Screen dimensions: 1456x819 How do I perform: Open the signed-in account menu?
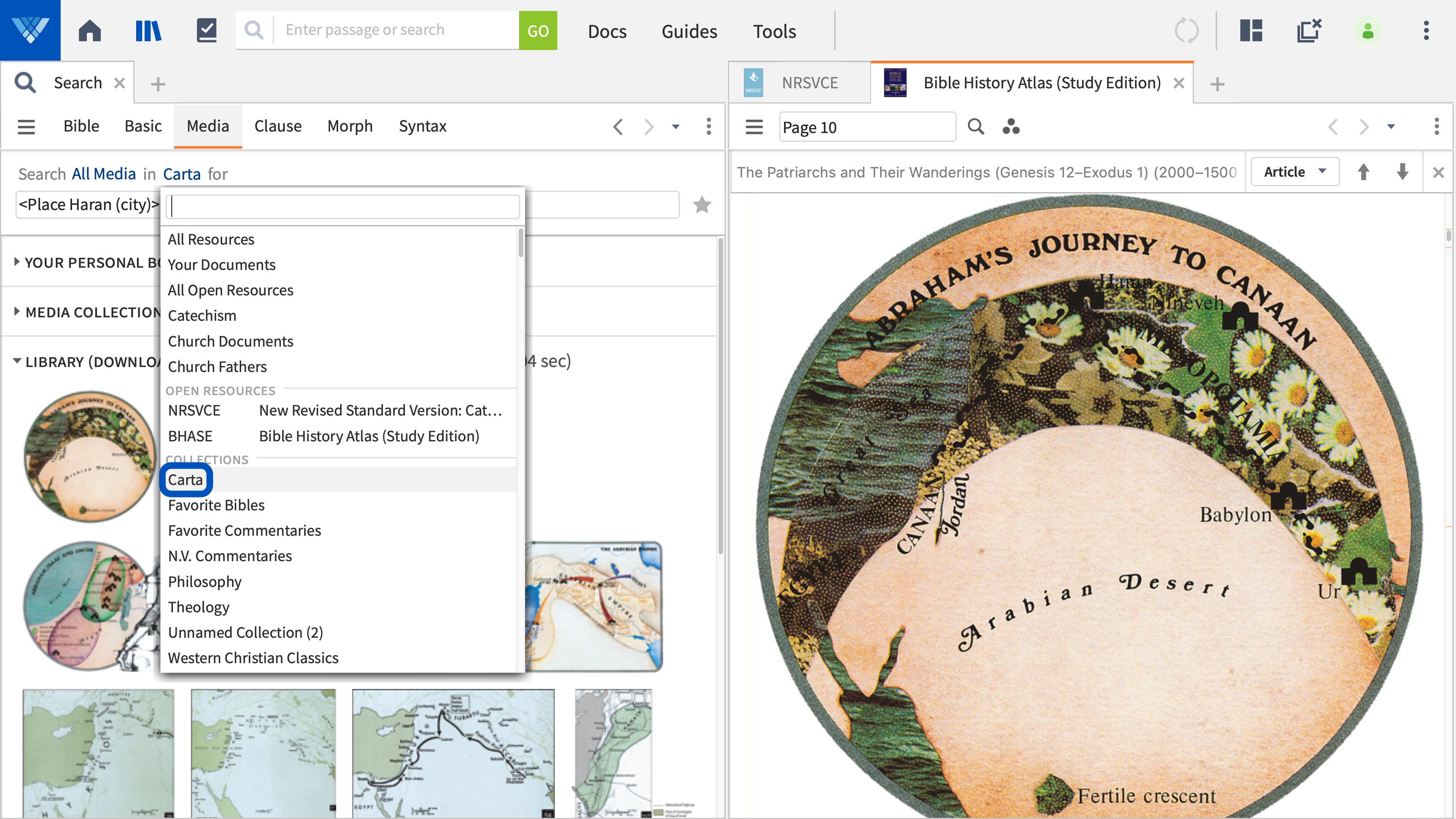pos(1368,30)
